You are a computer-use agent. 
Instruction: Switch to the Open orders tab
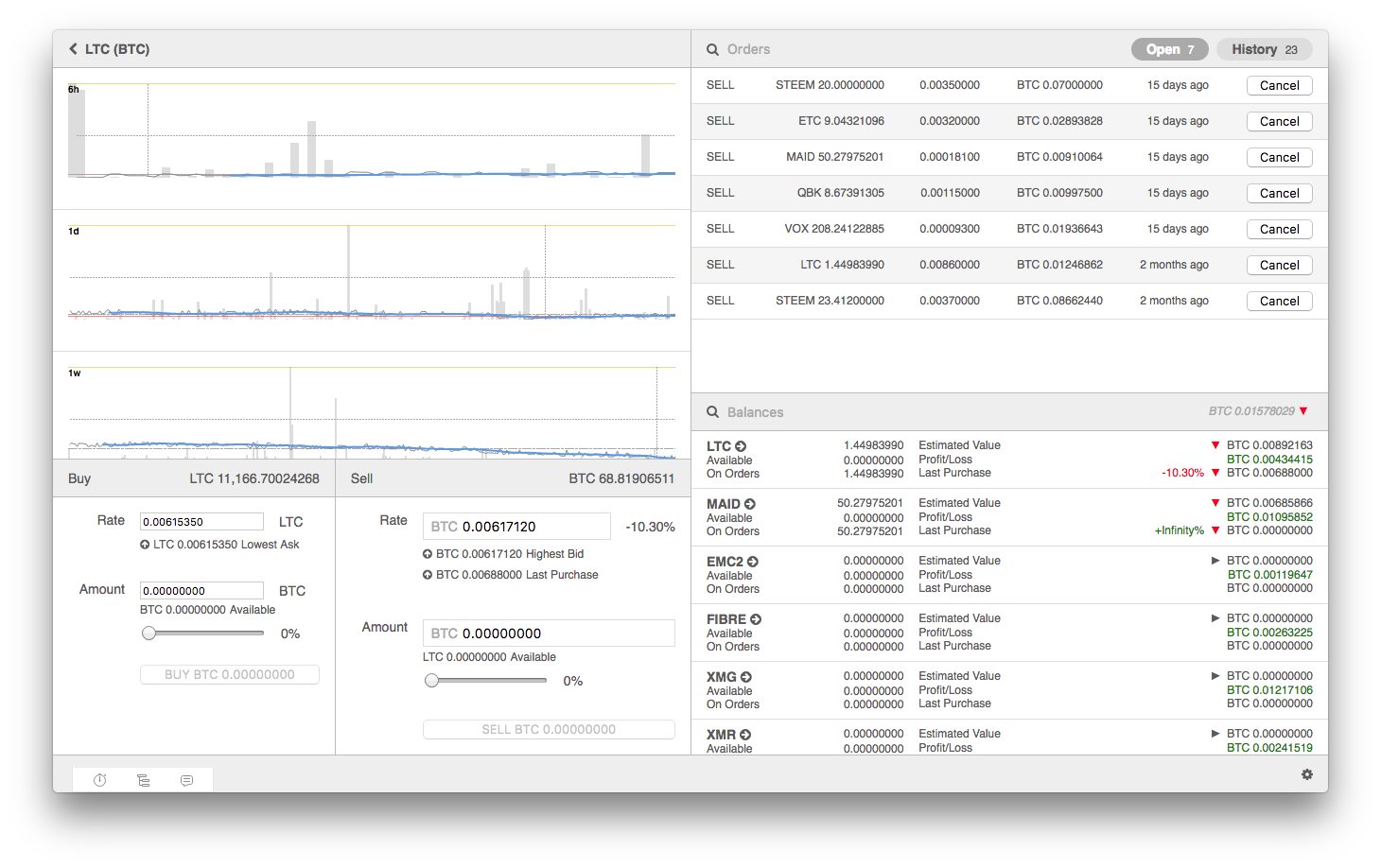click(x=1170, y=49)
